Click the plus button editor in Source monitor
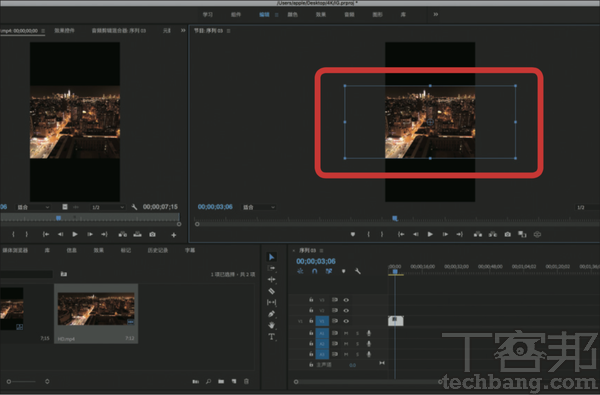The image size is (600, 395). click(174, 235)
